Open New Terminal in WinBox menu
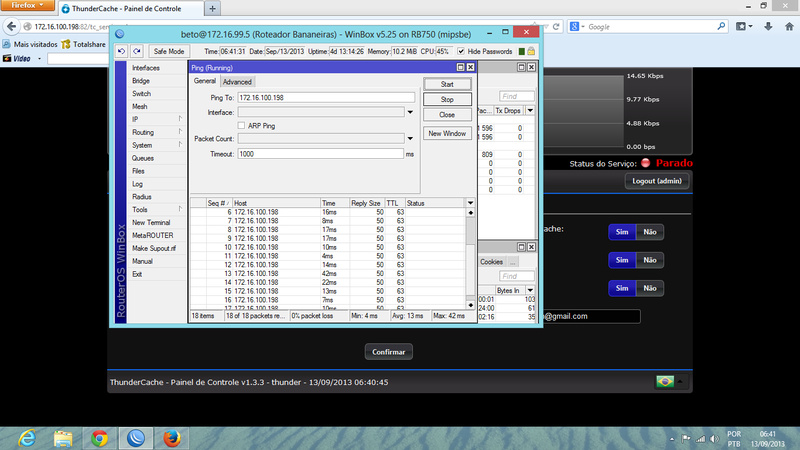The height and width of the screenshot is (450, 800). pyautogui.click(x=151, y=222)
